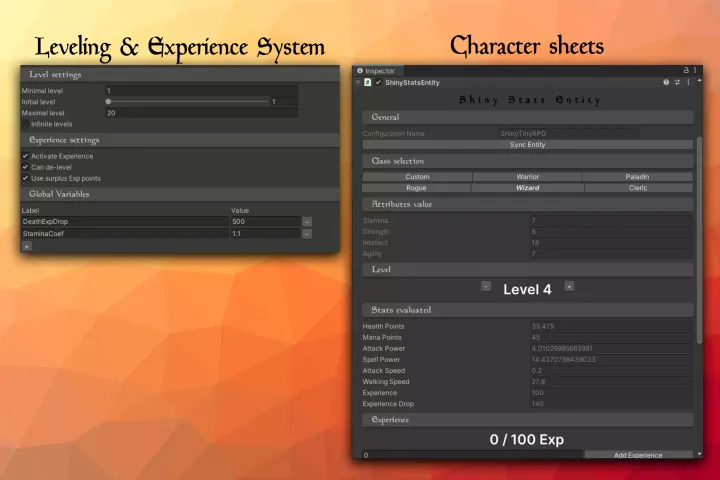
Task: Click the Class selection header
Action: coord(528,161)
